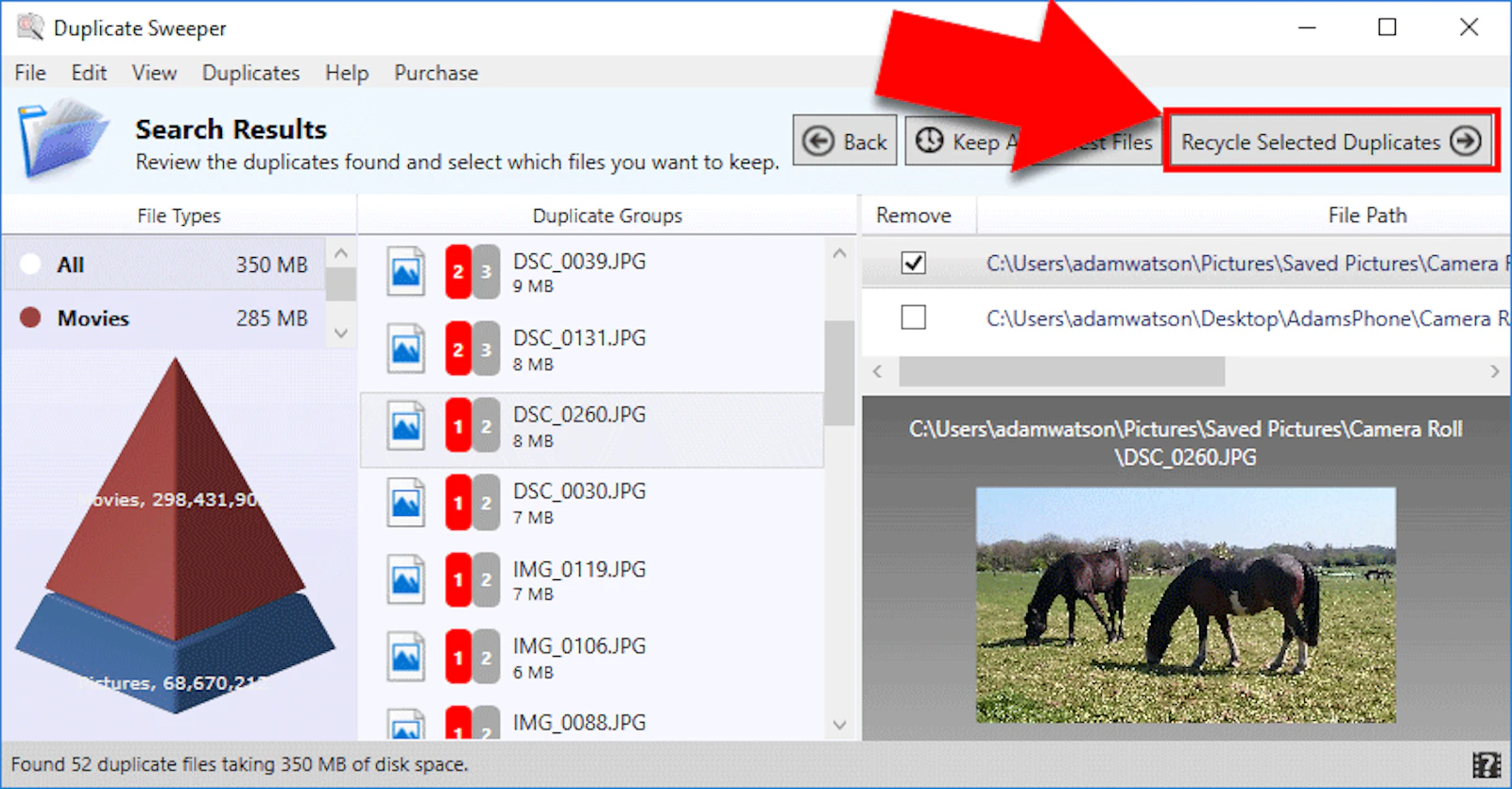Click the Back button
The width and height of the screenshot is (1512, 789).
click(845, 141)
